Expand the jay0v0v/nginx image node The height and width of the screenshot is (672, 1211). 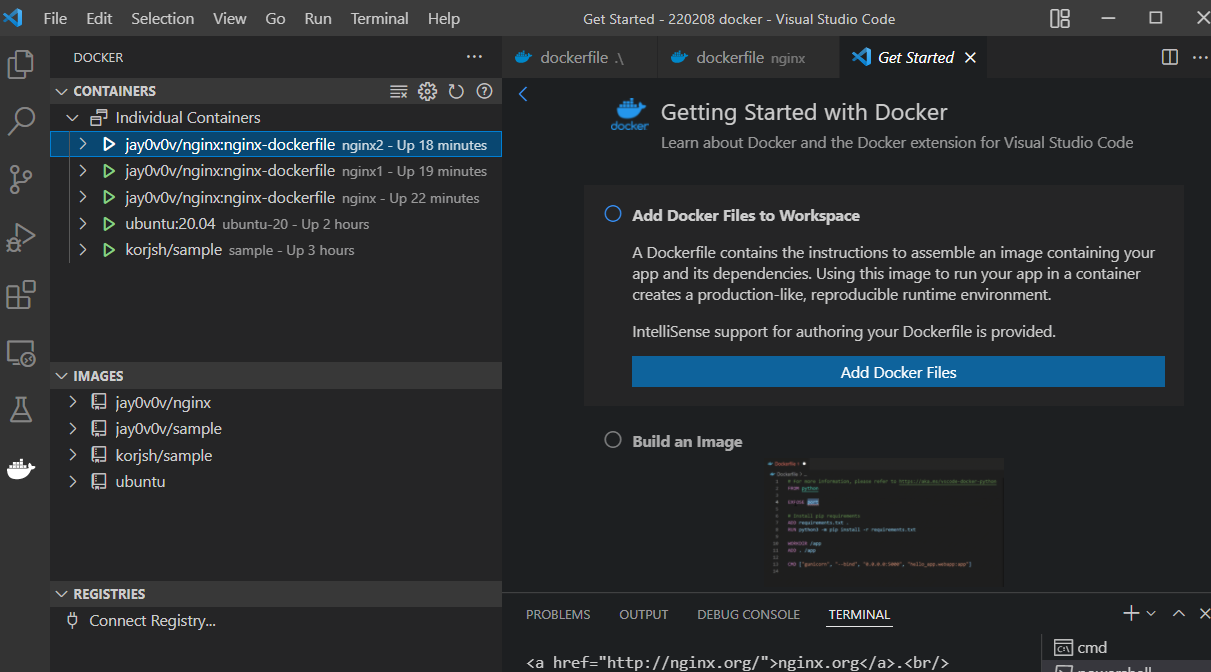coord(72,403)
